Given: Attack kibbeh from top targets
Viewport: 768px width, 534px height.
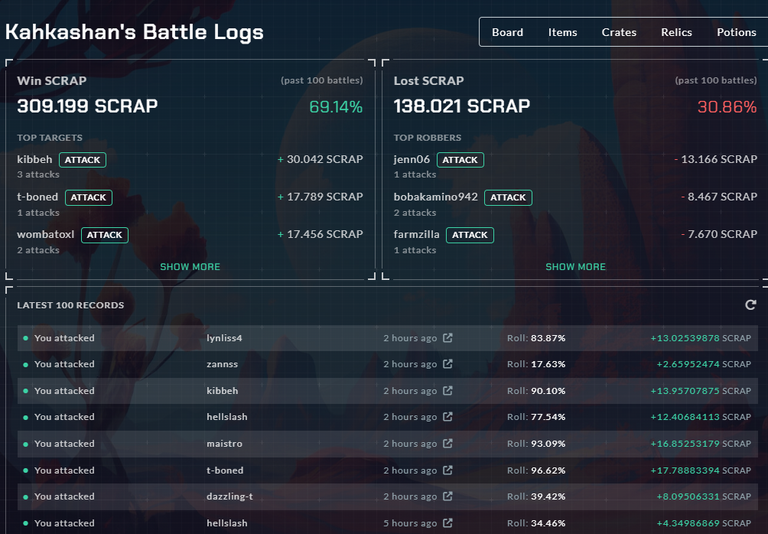Looking at the screenshot, I should (x=82, y=160).
